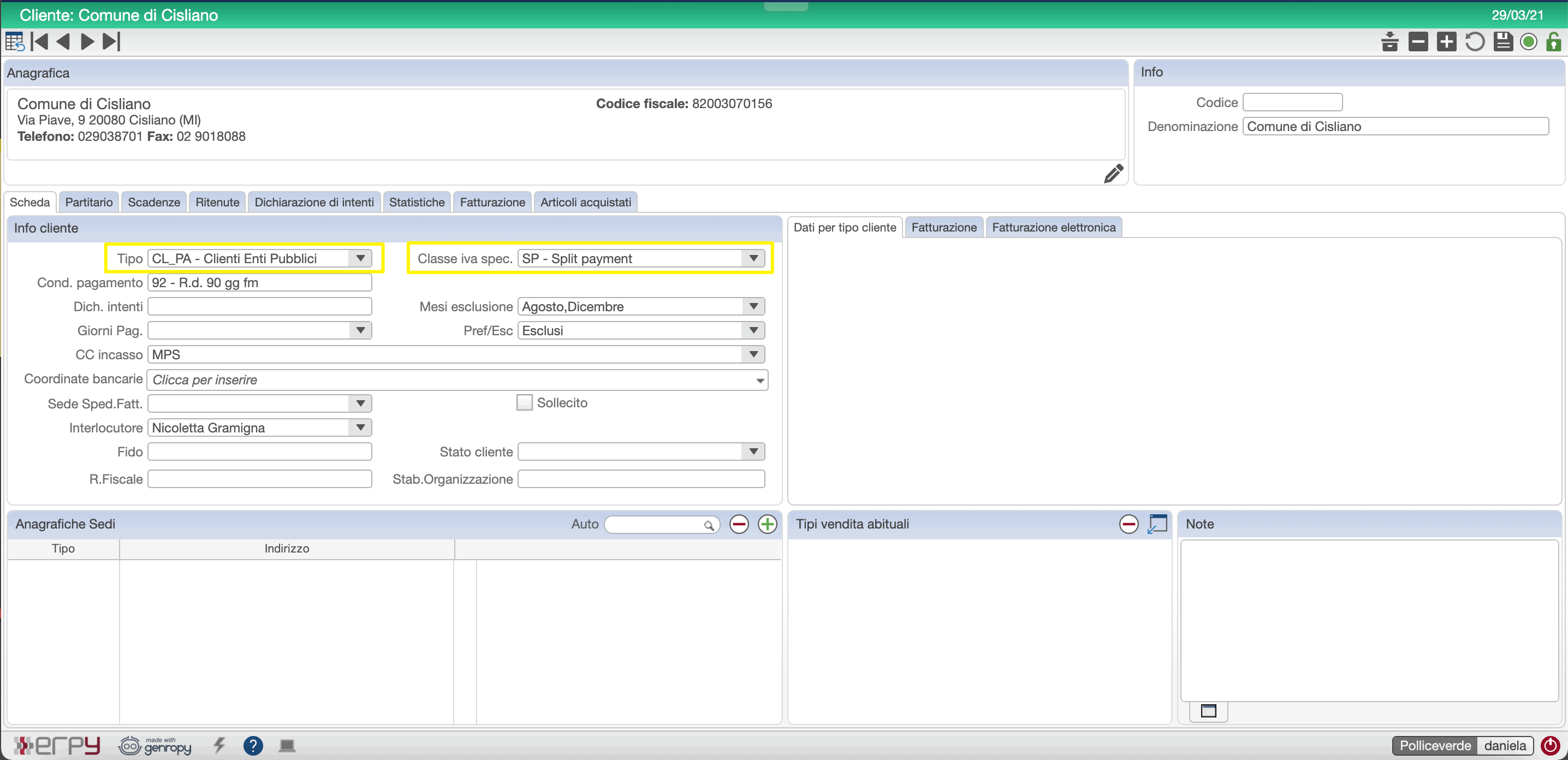Click the Dich. intenti field

(259, 307)
